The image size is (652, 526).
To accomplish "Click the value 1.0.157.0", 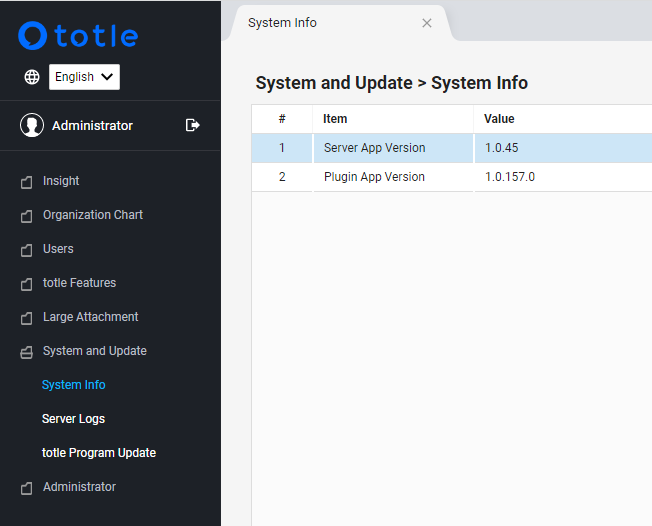I will 510,177.
